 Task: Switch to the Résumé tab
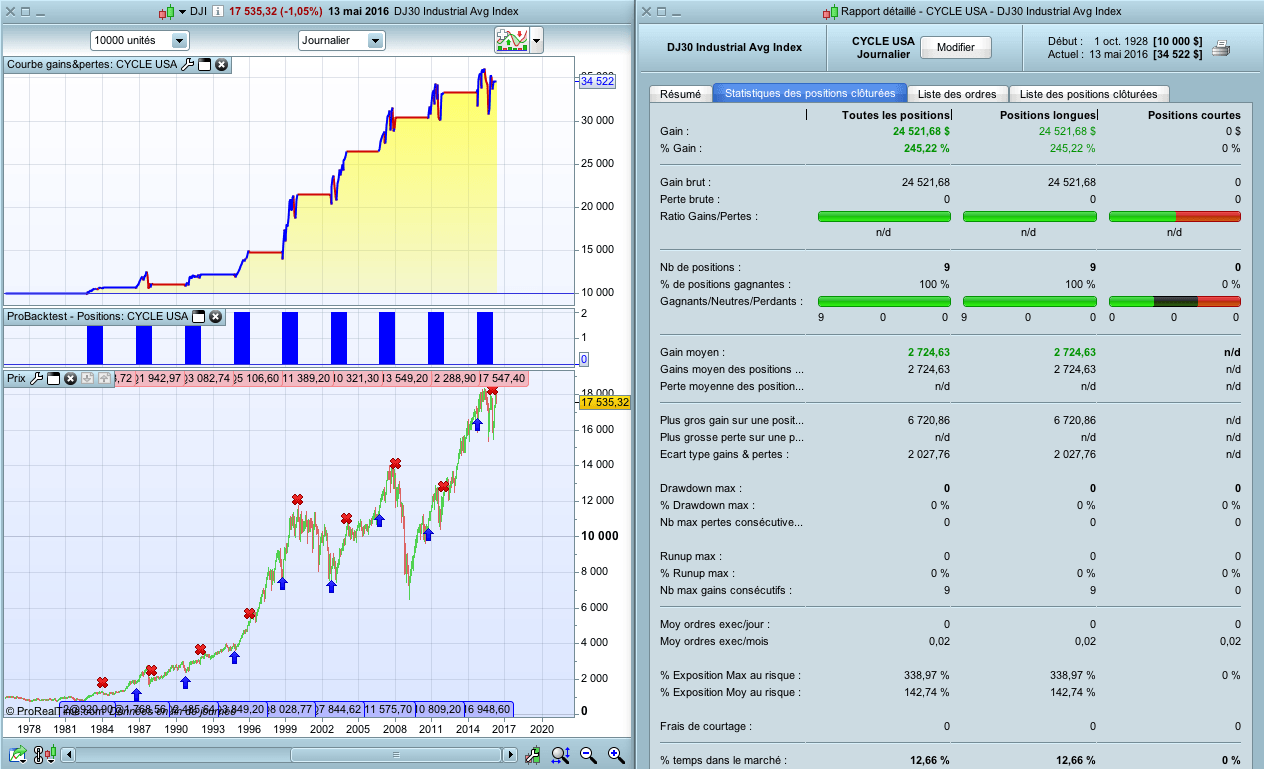coord(680,94)
